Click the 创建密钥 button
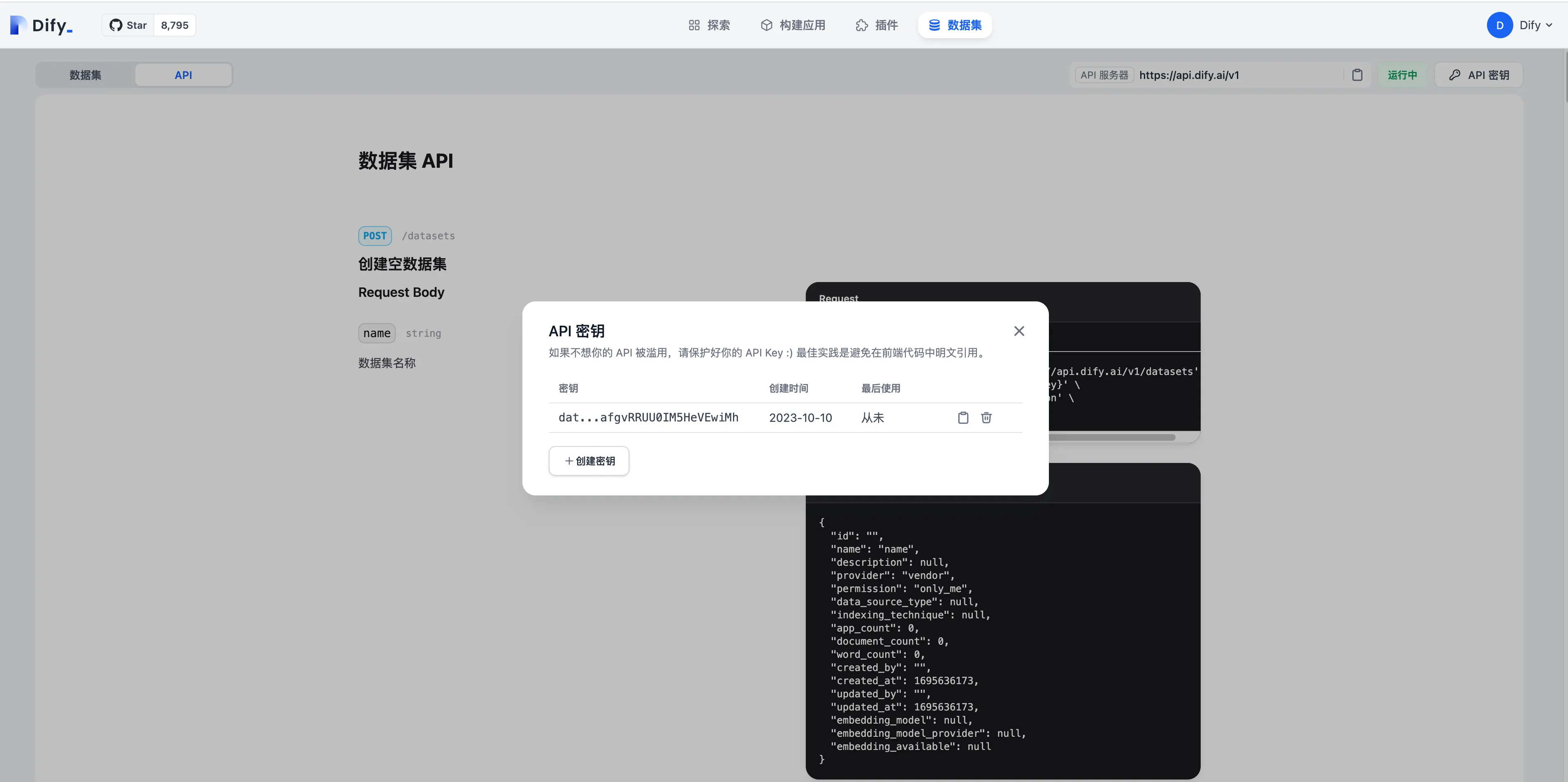The width and height of the screenshot is (1568, 782). pyautogui.click(x=589, y=460)
